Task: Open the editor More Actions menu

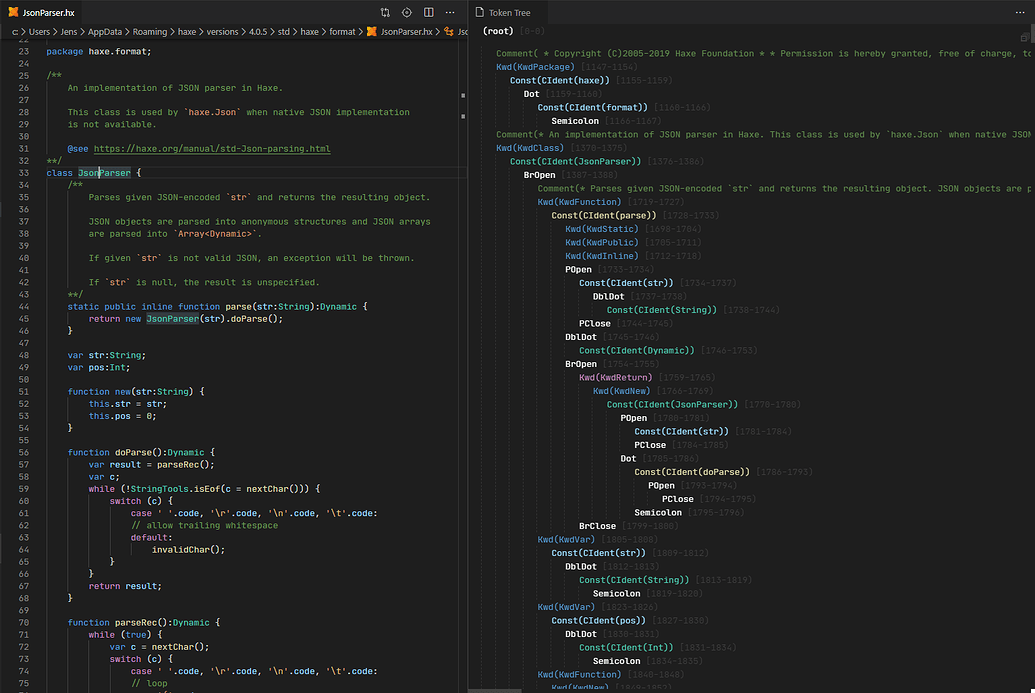Action: point(451,13)
